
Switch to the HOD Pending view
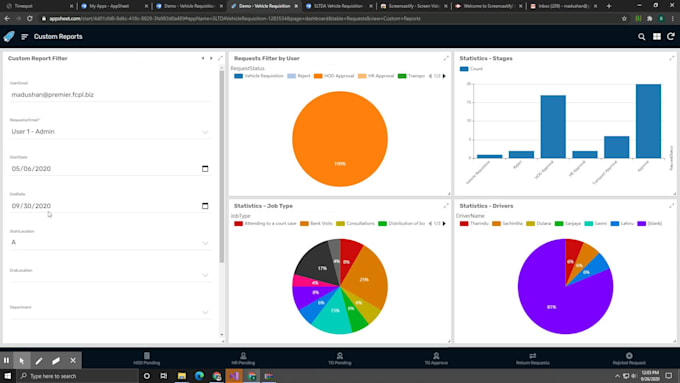147,358
